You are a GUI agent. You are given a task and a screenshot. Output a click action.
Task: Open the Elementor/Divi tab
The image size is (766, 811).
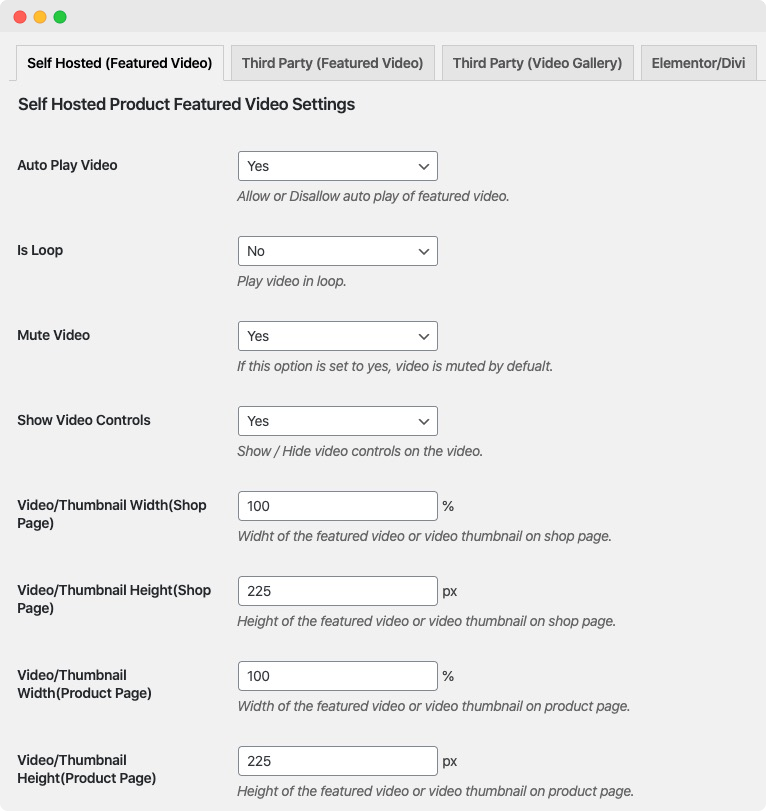[698, 62]
